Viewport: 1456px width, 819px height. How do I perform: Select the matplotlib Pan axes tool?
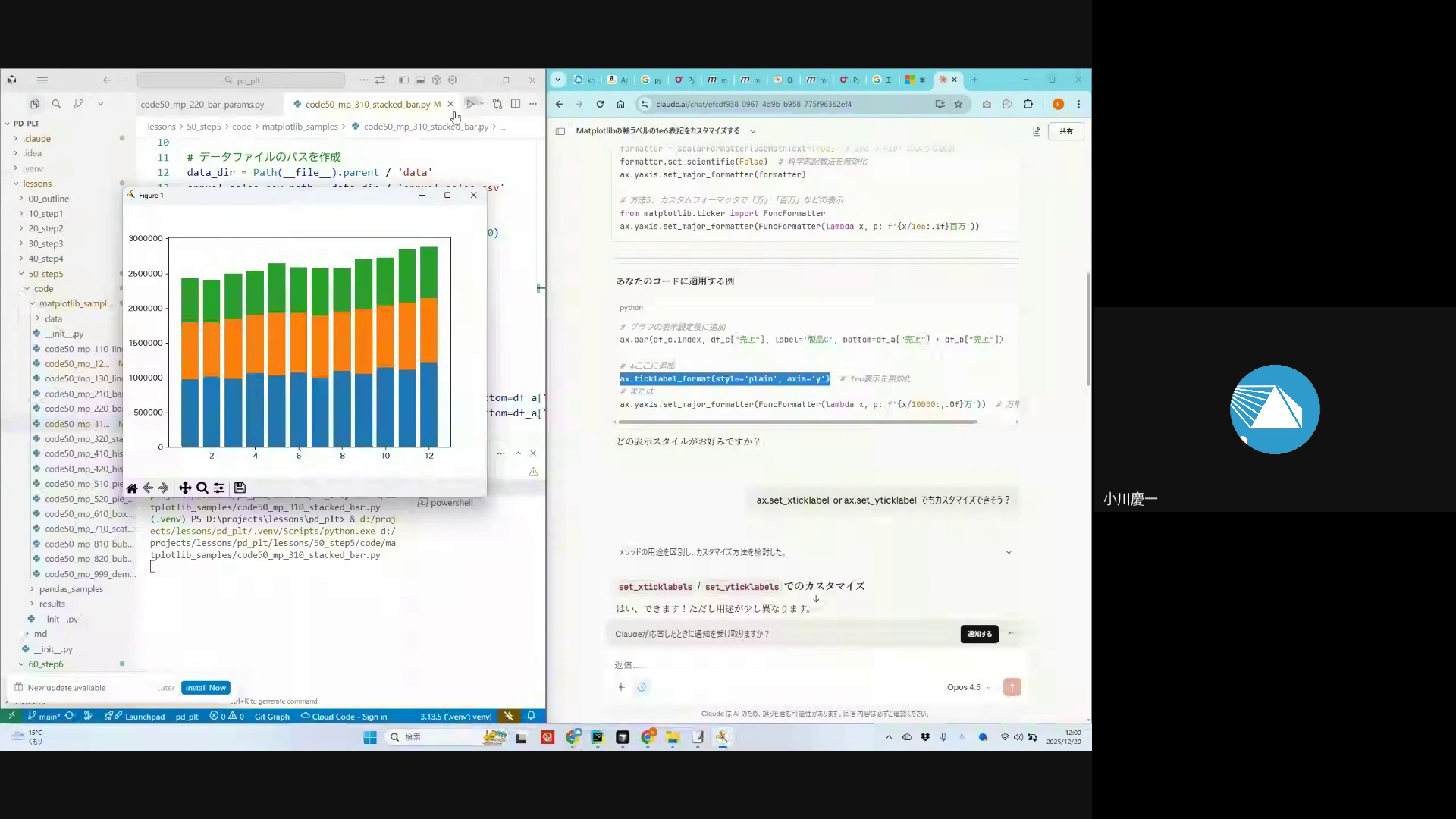[185, 488]
